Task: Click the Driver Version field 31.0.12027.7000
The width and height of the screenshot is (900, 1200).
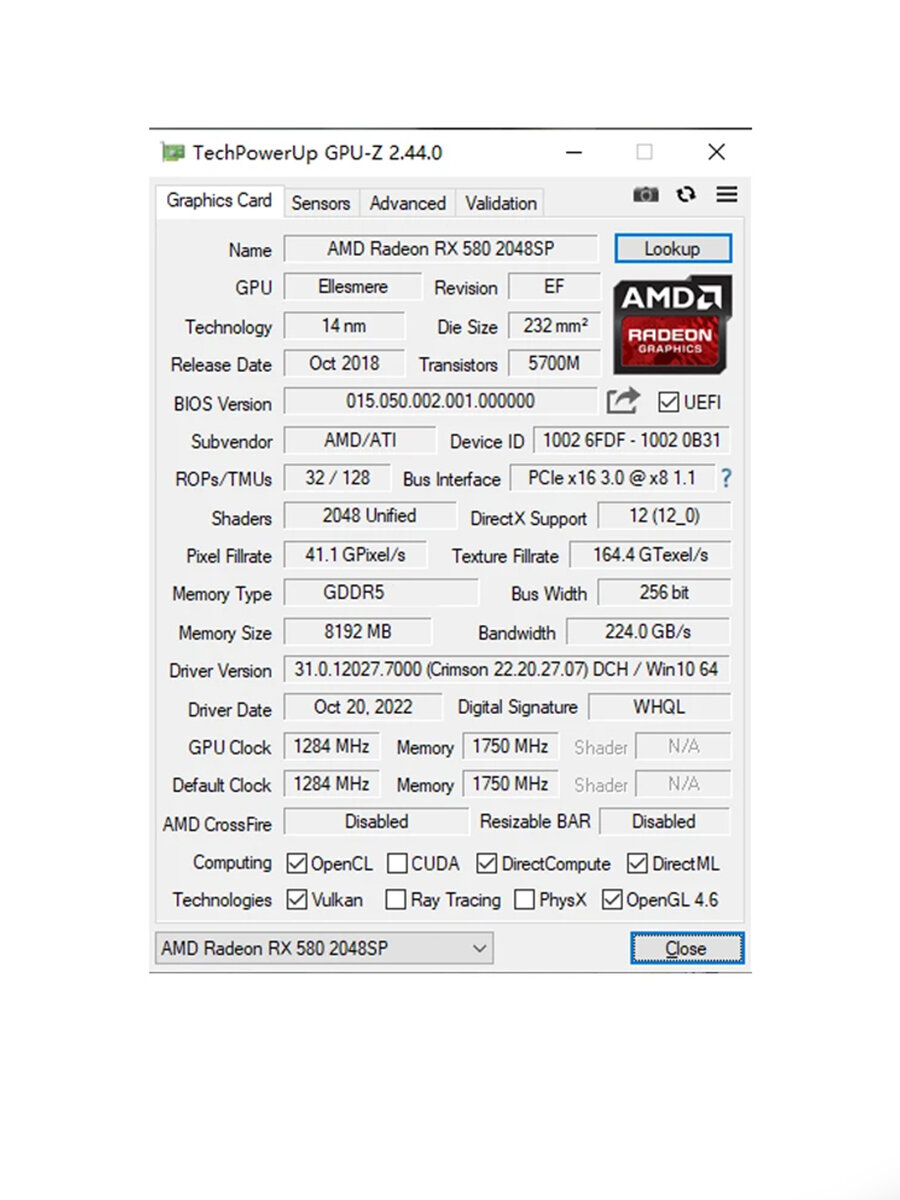Action: pos(507,670)
